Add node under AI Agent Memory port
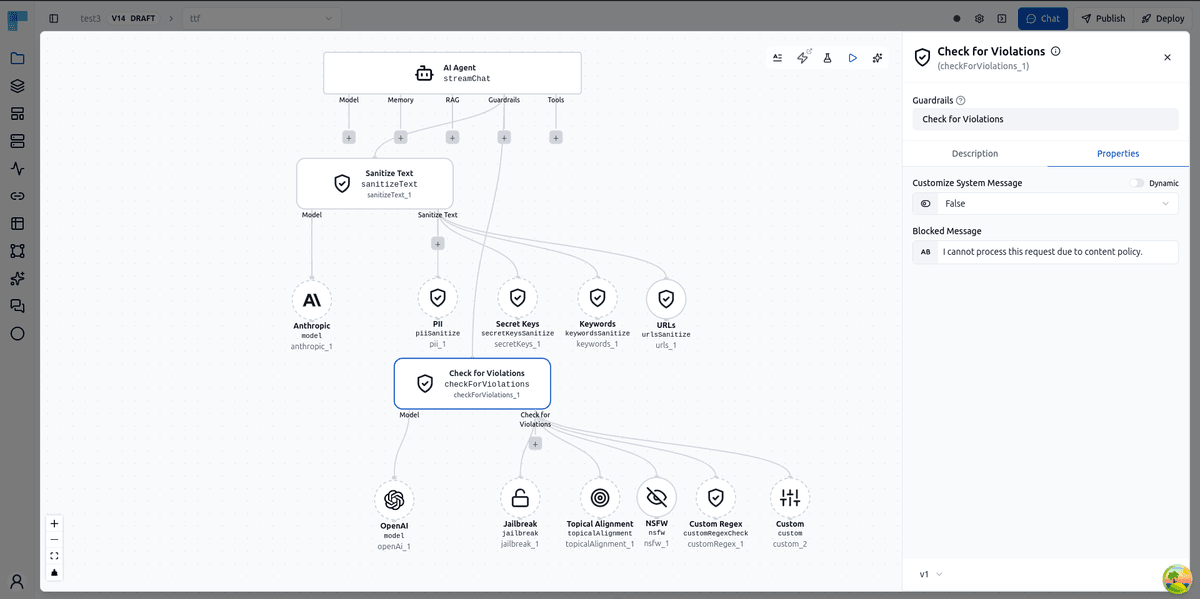1200x599 pixels. tap(401, 137)
